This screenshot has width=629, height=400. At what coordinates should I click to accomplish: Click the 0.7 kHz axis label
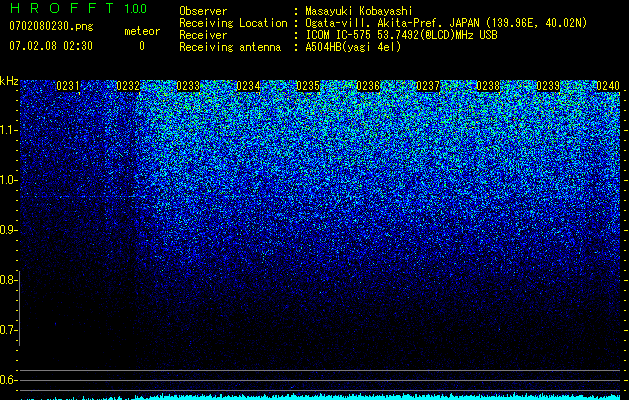[8, 330]
